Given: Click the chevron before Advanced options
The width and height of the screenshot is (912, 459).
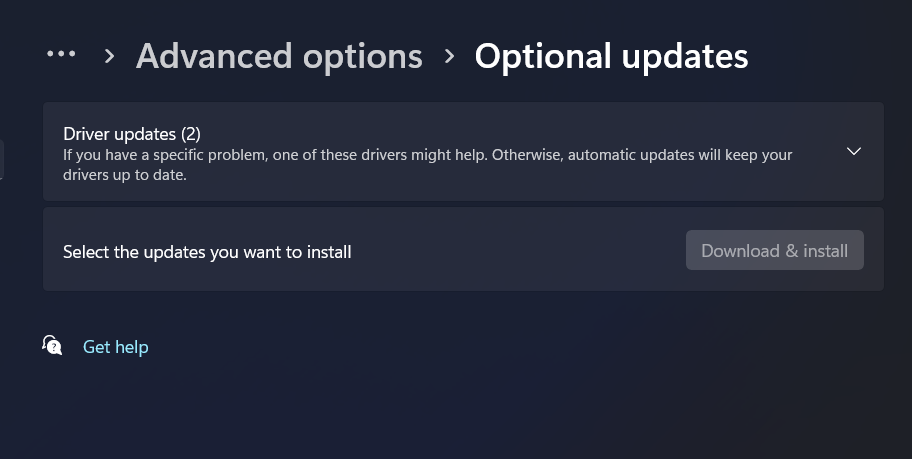Looking at the screenshot, I should 110,56.
